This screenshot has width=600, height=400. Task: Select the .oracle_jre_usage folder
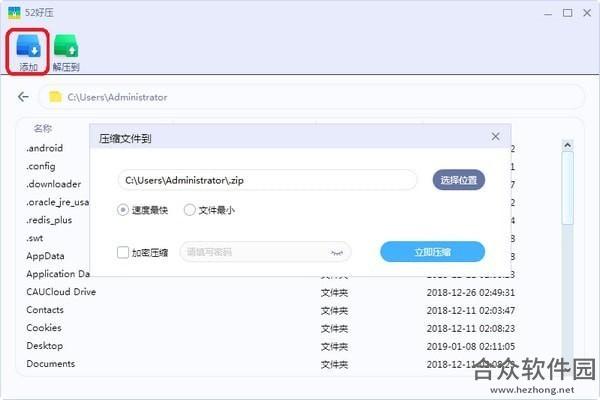57,202
